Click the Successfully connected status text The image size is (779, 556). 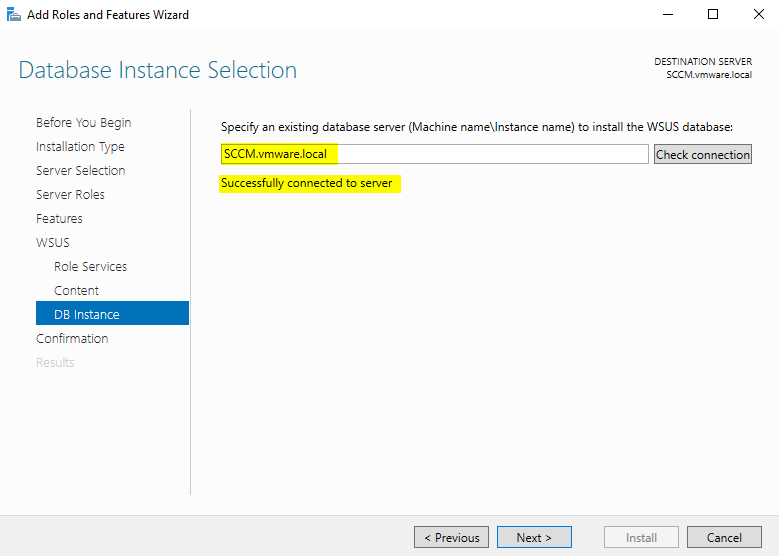307,184
